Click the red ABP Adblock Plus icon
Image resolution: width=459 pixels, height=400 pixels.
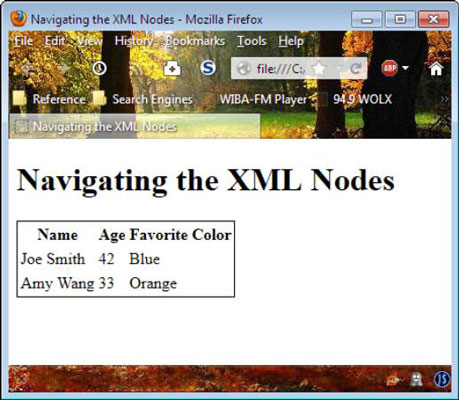tap(390, 68)
